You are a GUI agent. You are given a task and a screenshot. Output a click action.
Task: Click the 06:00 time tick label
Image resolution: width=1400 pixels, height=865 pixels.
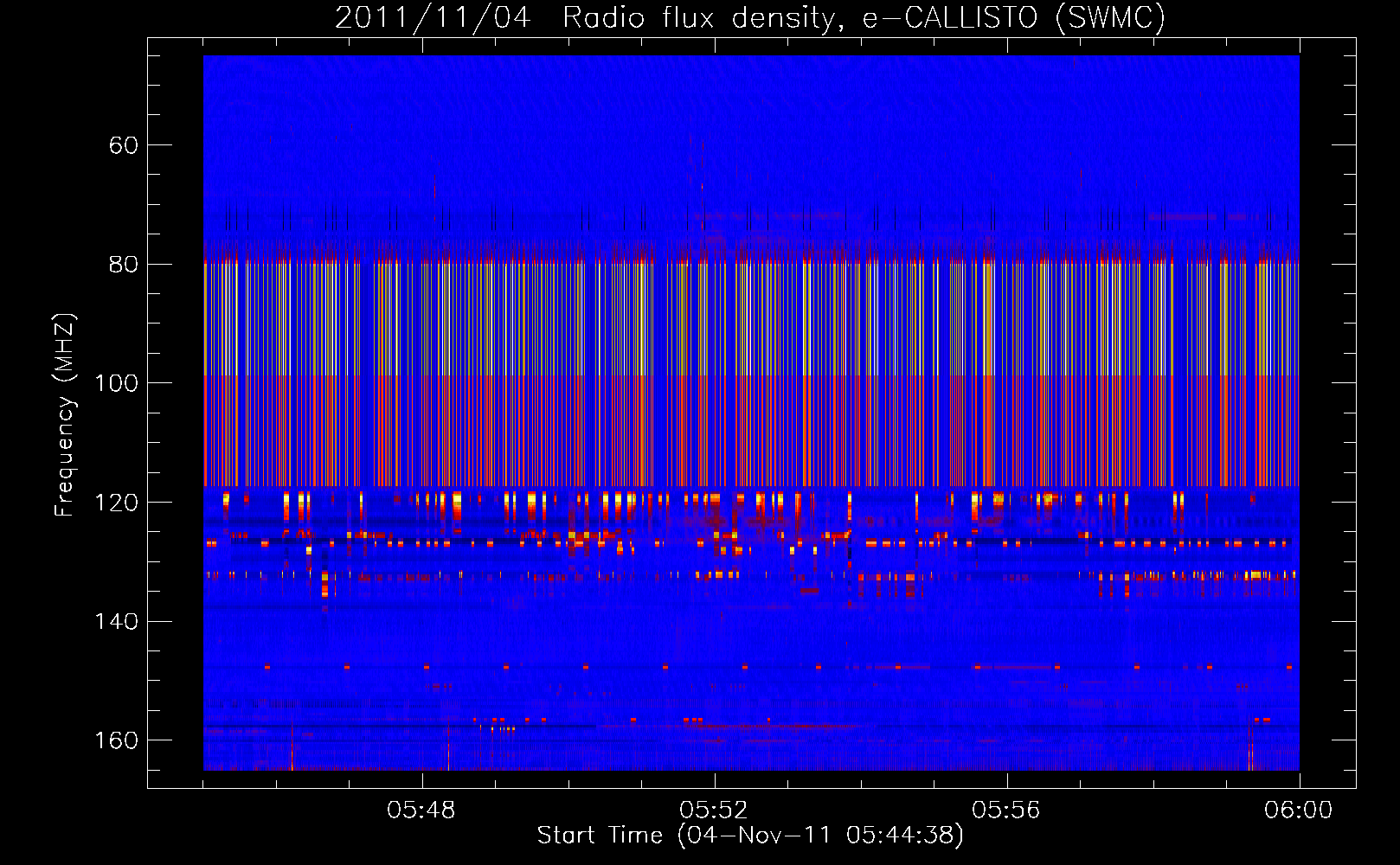[1299, 811]
